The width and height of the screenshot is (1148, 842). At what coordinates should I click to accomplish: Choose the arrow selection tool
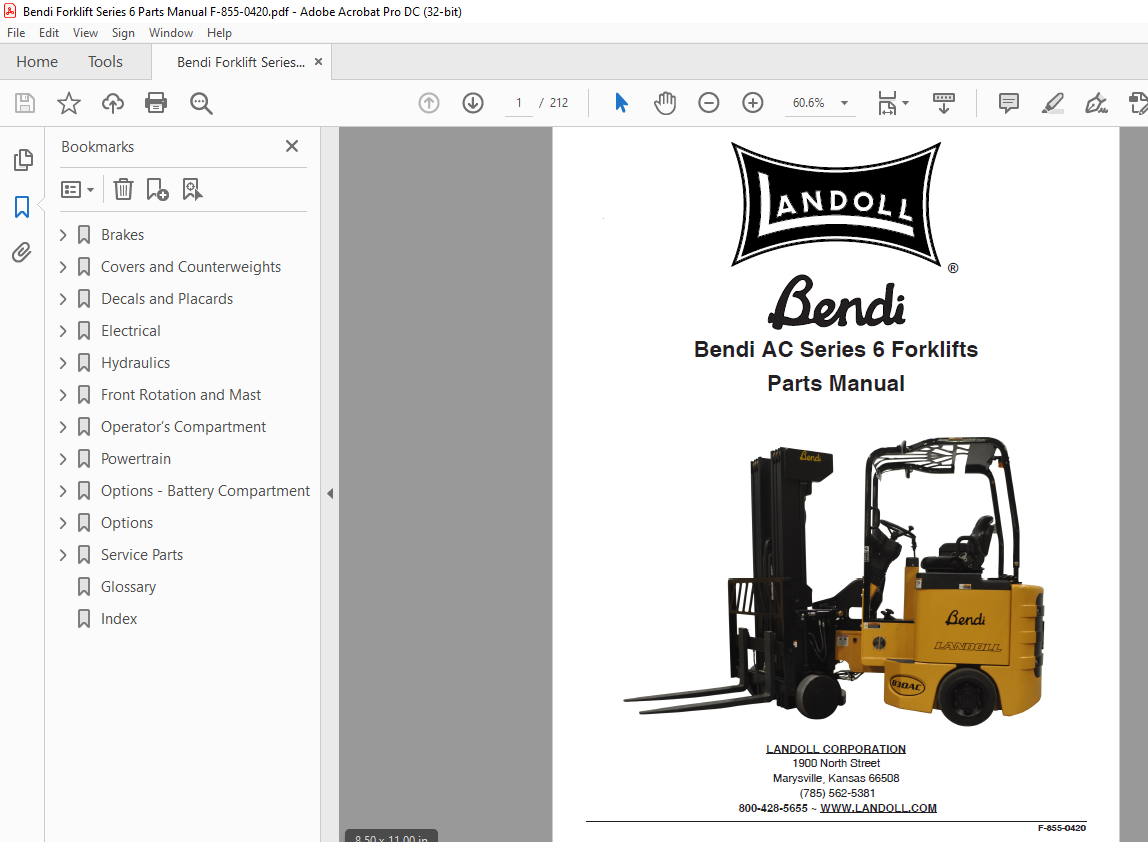coord(622,103)
